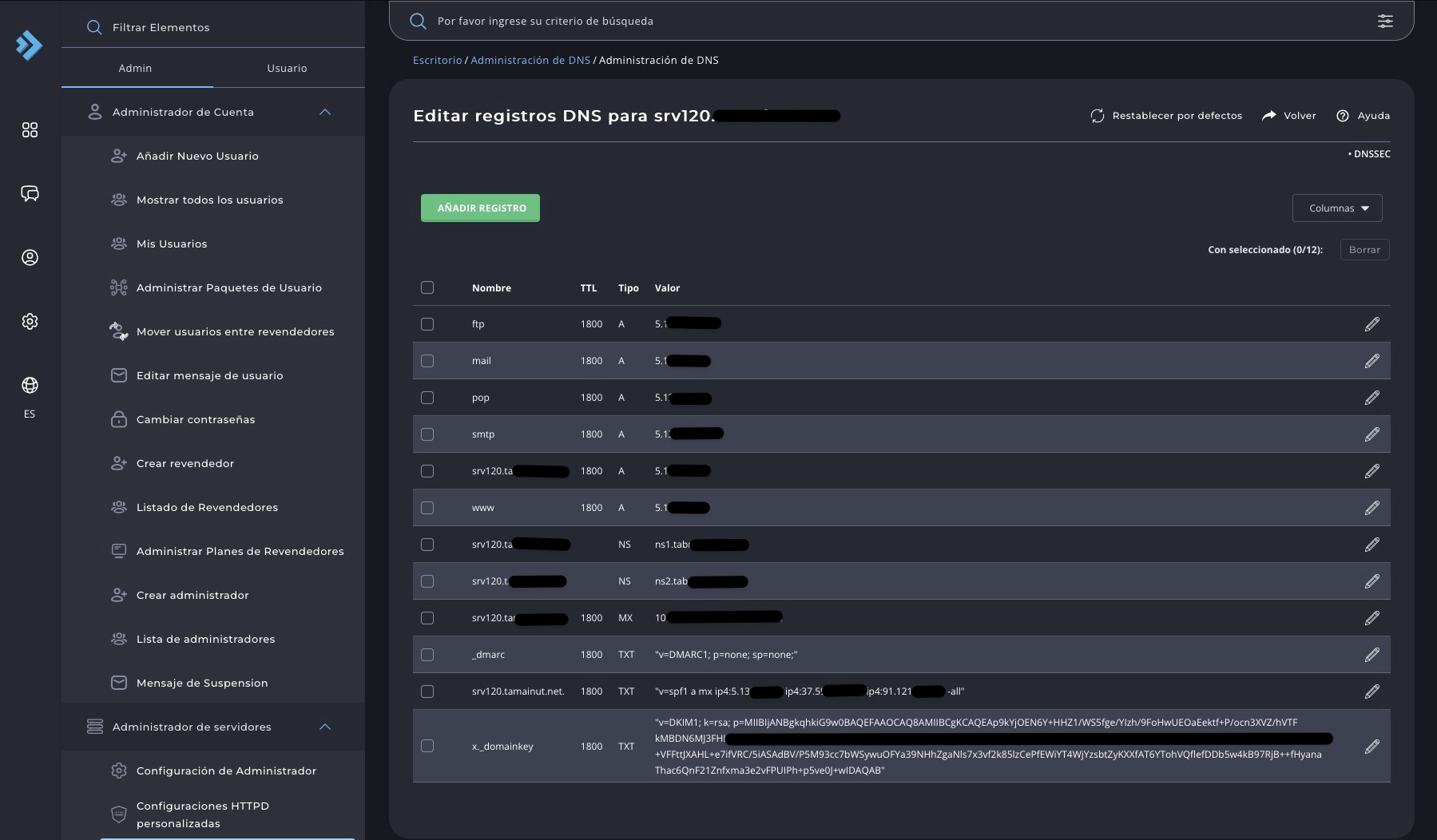Click the magnifier icon in Filtrar Elementos
The image size is (1437, 840).
tap(94, 27)
